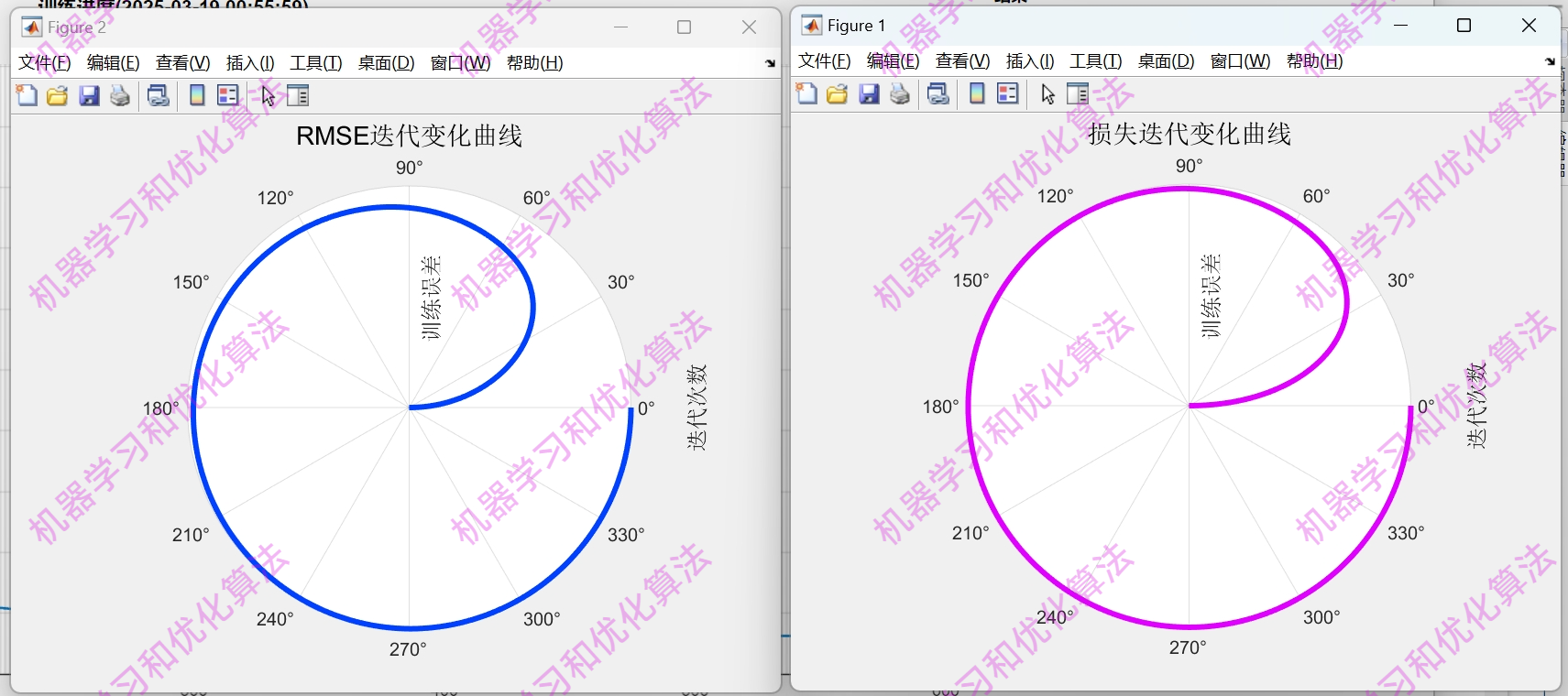This screenshot has width=1568, height=696.
Task: Click the 180° tick label in Figure 1
Action: pos(941,406)
